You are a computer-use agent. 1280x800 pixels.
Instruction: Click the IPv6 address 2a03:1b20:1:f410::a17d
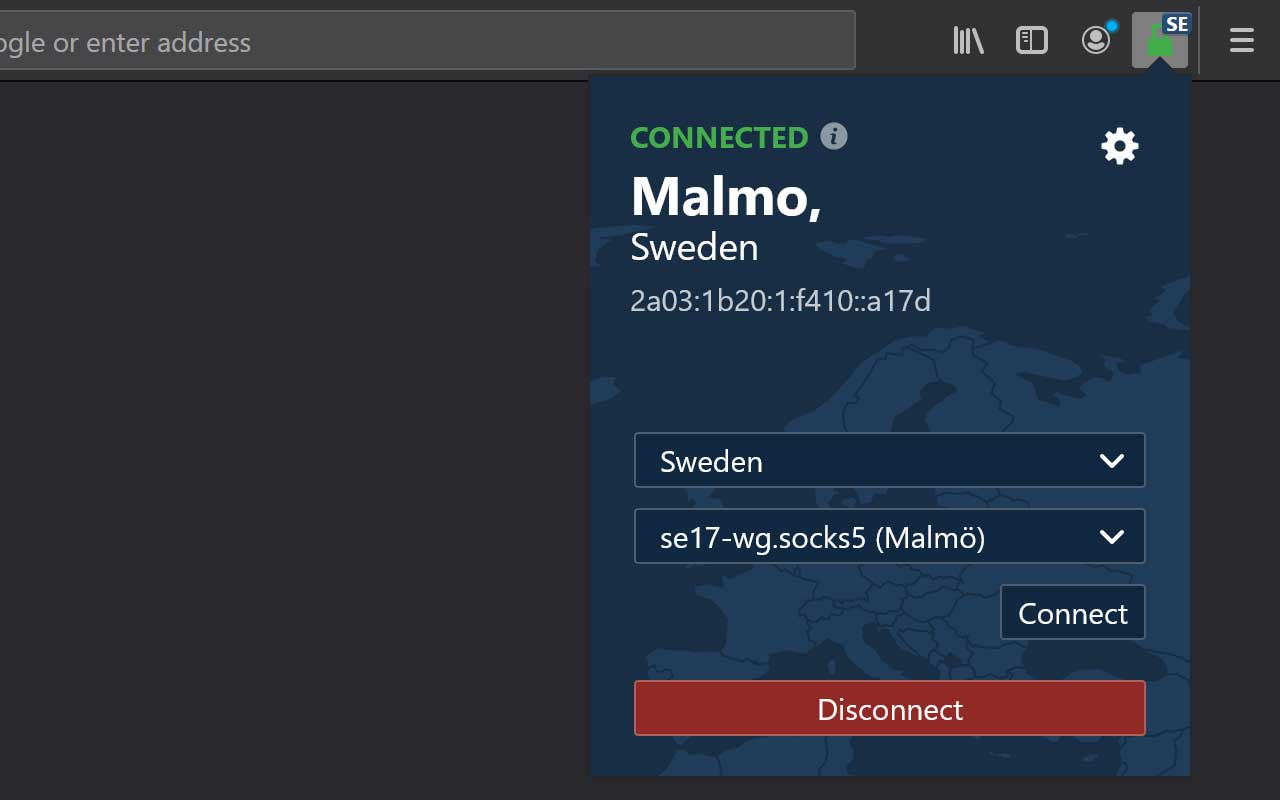(x=780, y=300)
